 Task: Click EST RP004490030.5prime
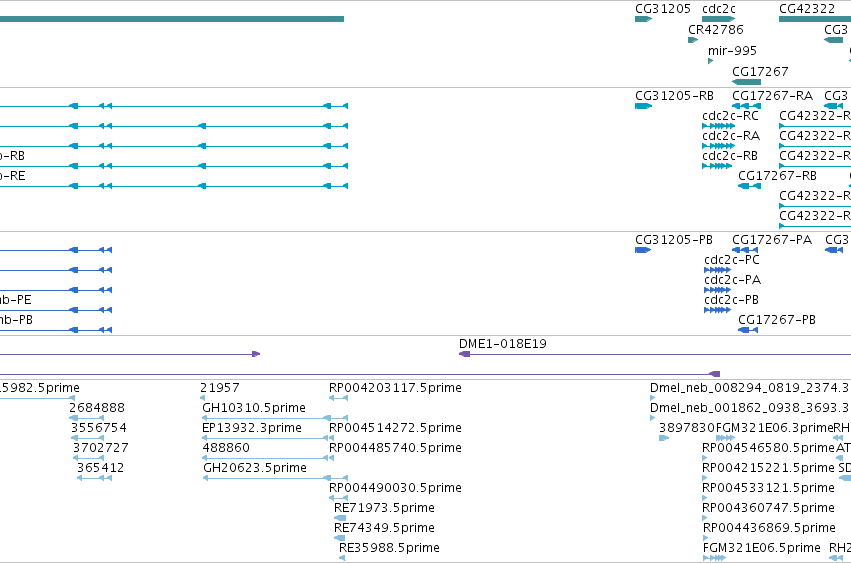tap(395, 488)
